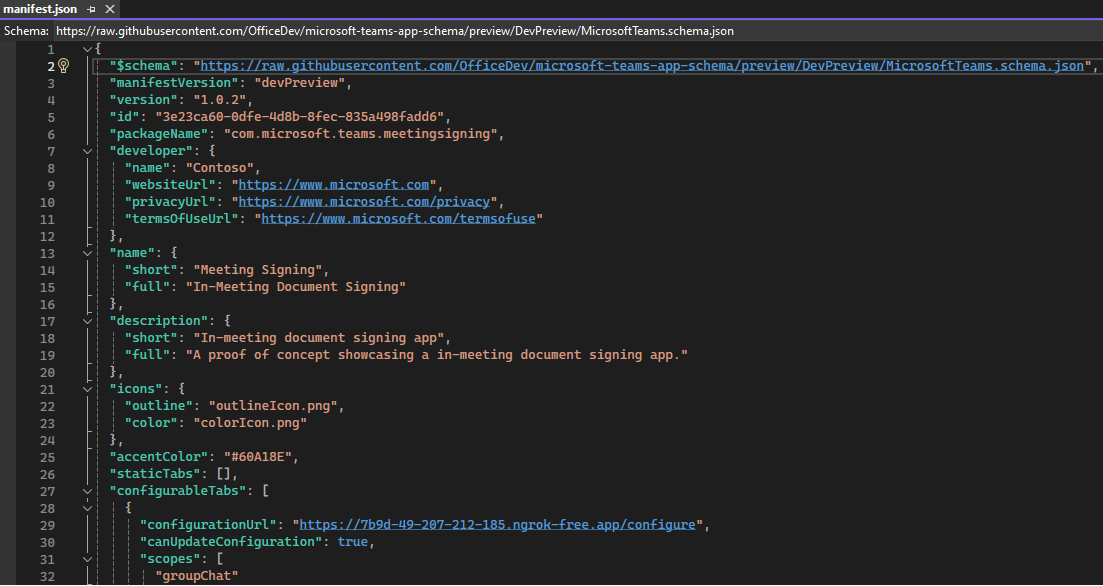Click the version value "1.0.2"
The height and width of the screenshot is (586, 1103).
(218, 100)
